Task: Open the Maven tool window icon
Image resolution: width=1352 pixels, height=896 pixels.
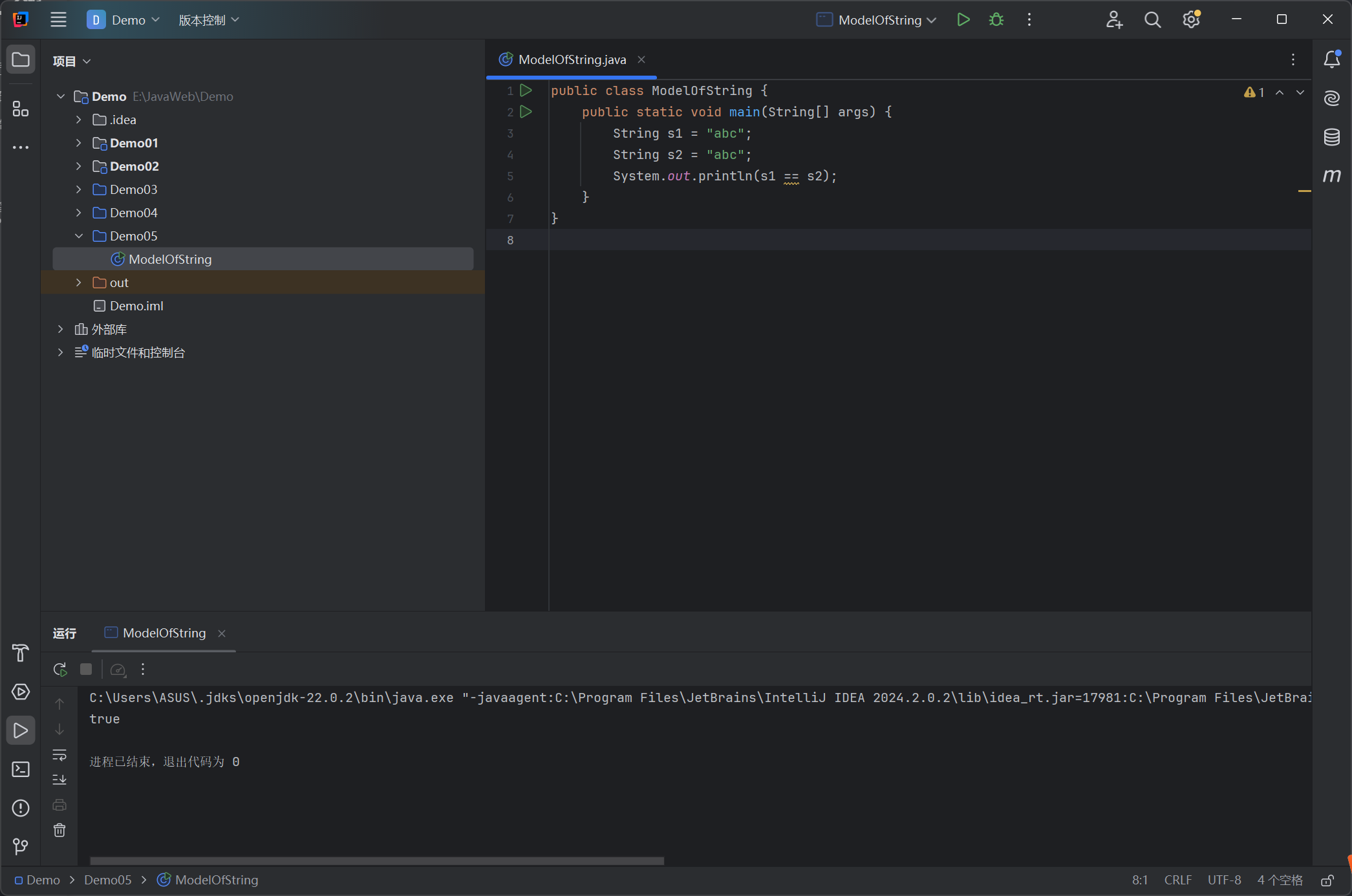Action: [x=1331, y=176]
